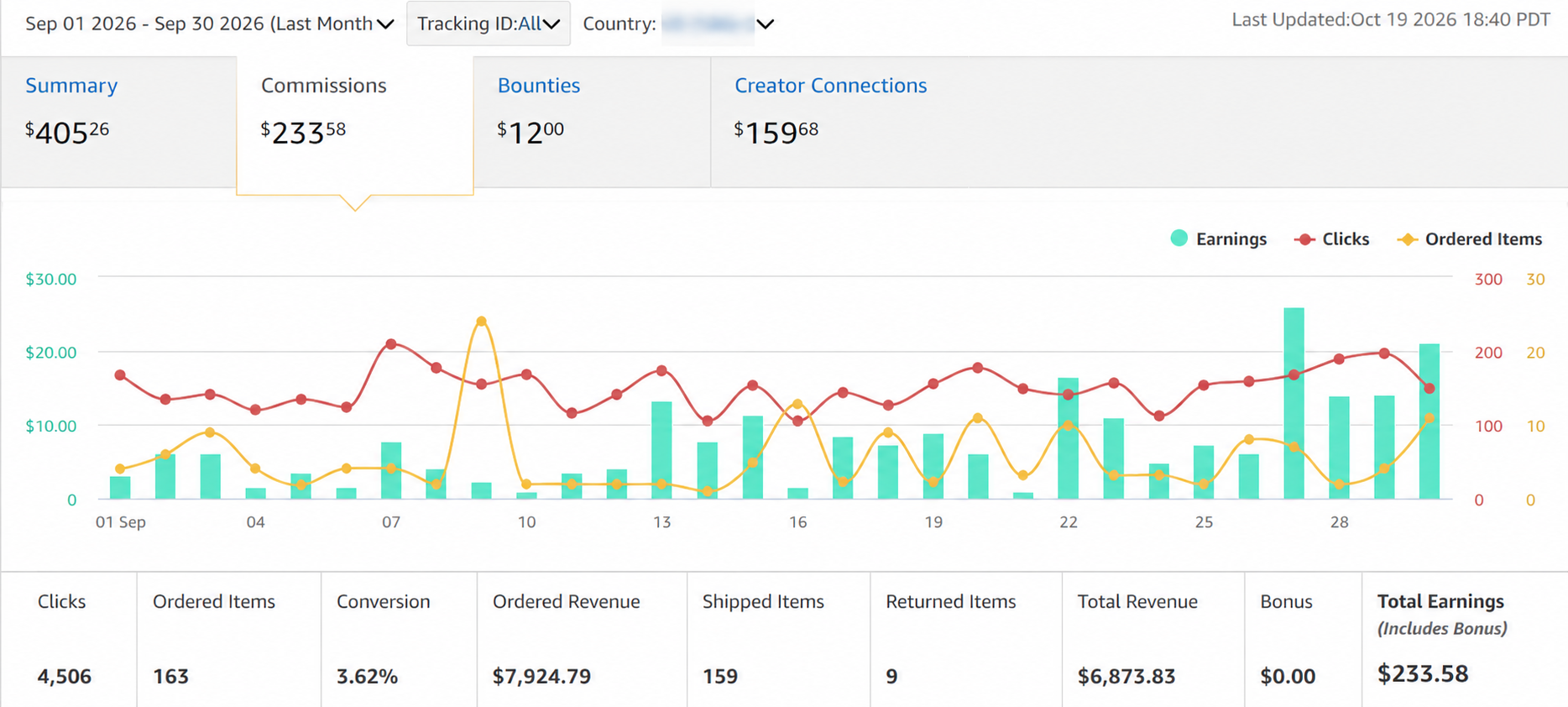
Task: Click the Ordered Revenue value $7,924.79
Action: (541, 677)
